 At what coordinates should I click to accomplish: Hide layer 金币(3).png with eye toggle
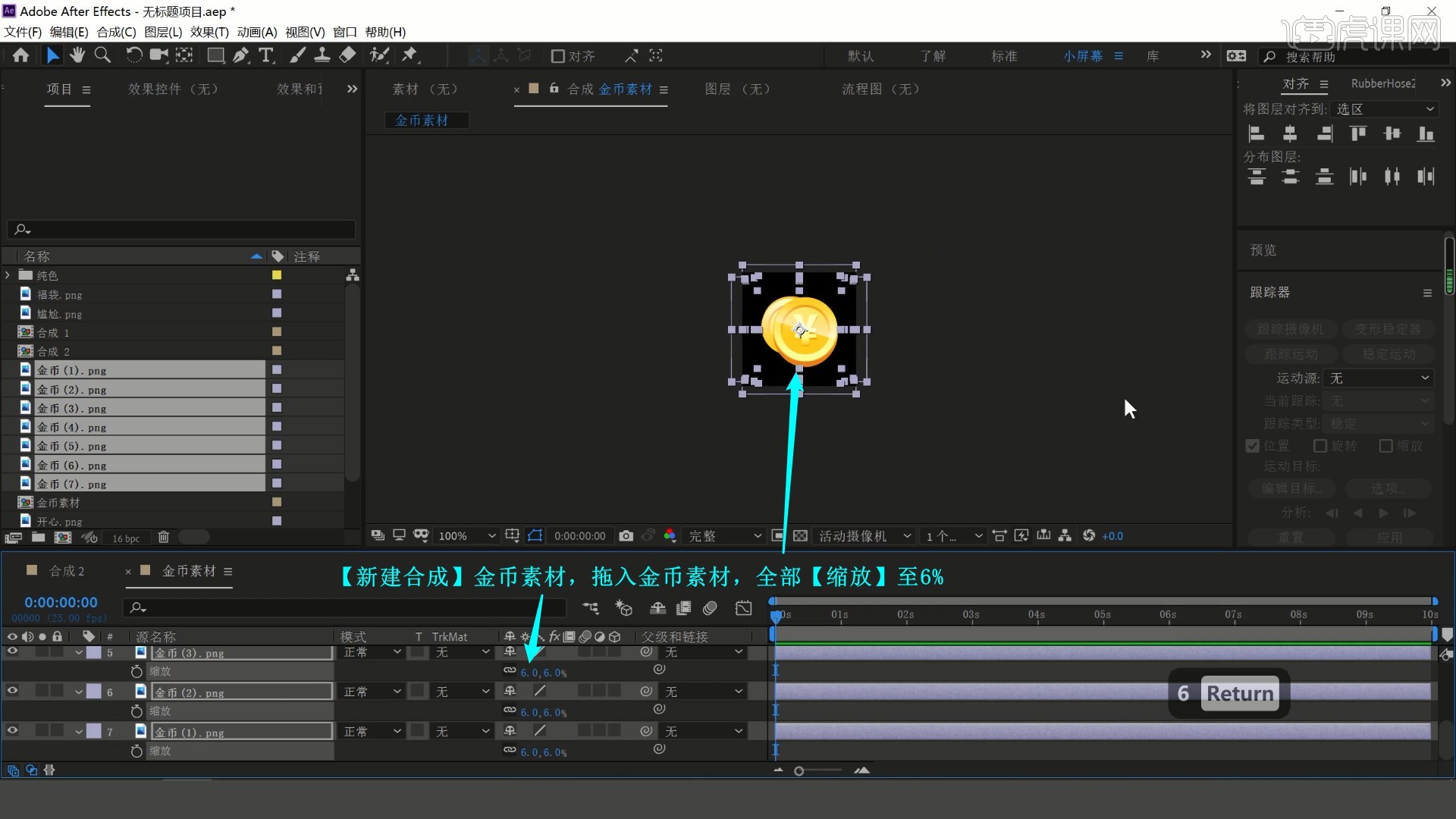click(12, 652)
